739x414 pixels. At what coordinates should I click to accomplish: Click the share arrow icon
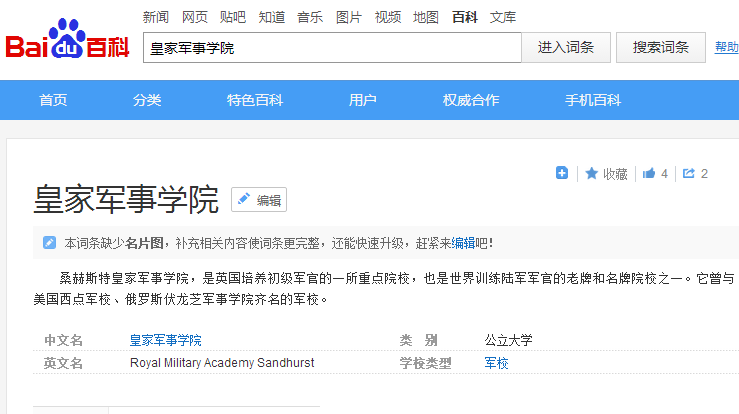coord(689,174)
